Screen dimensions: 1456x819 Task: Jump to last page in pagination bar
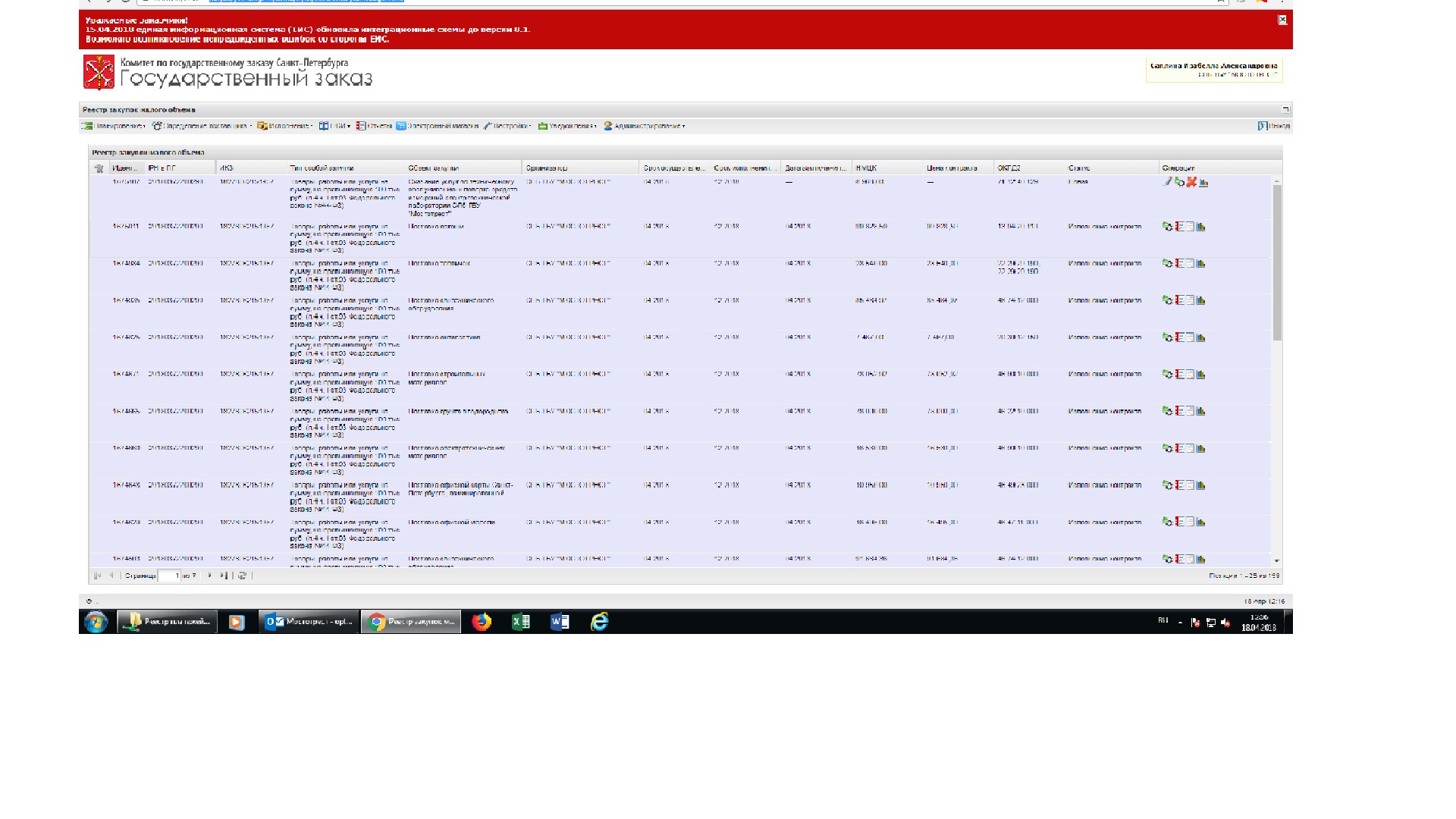223,576
